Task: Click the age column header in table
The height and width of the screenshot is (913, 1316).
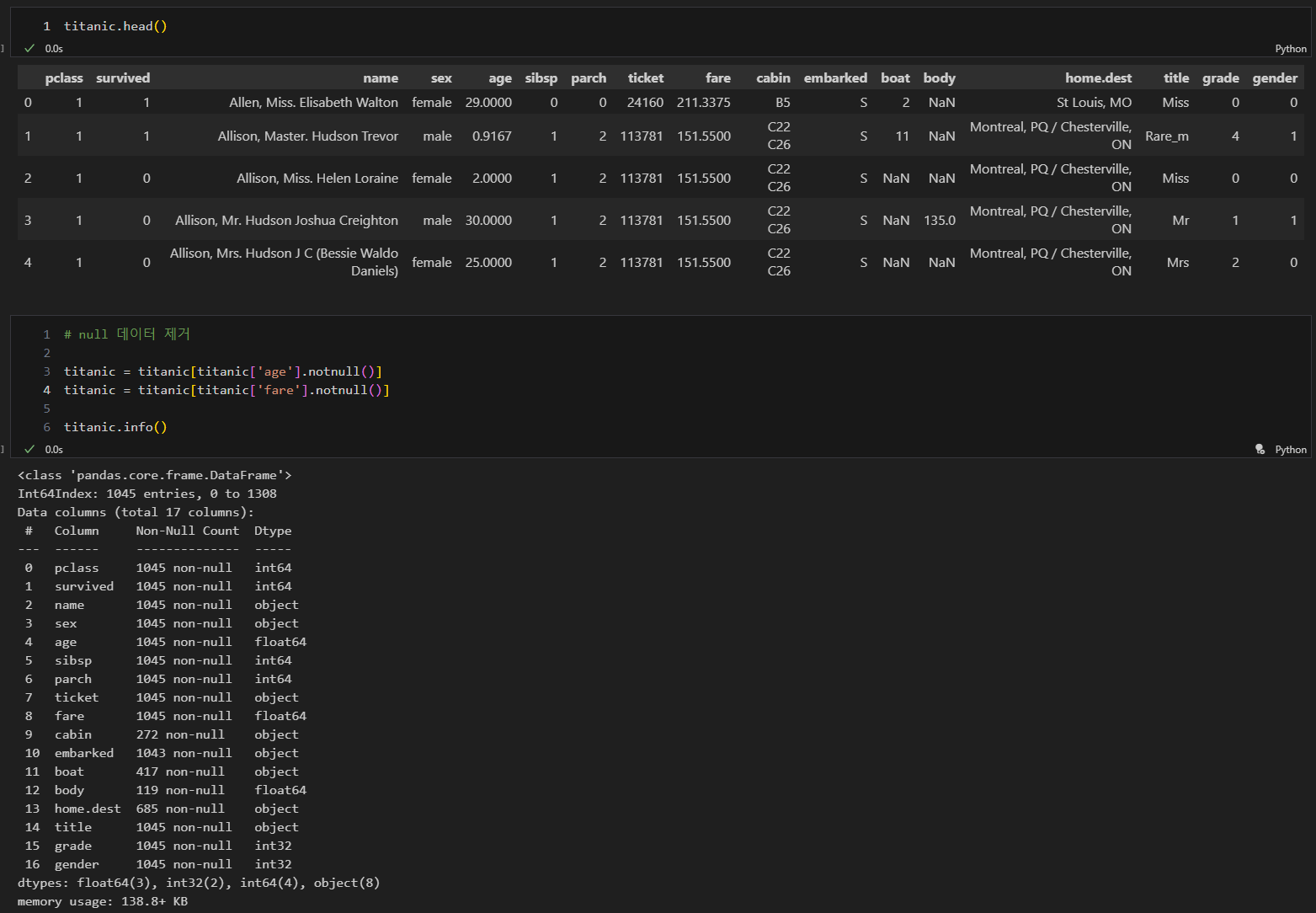Action: (500, 77)
